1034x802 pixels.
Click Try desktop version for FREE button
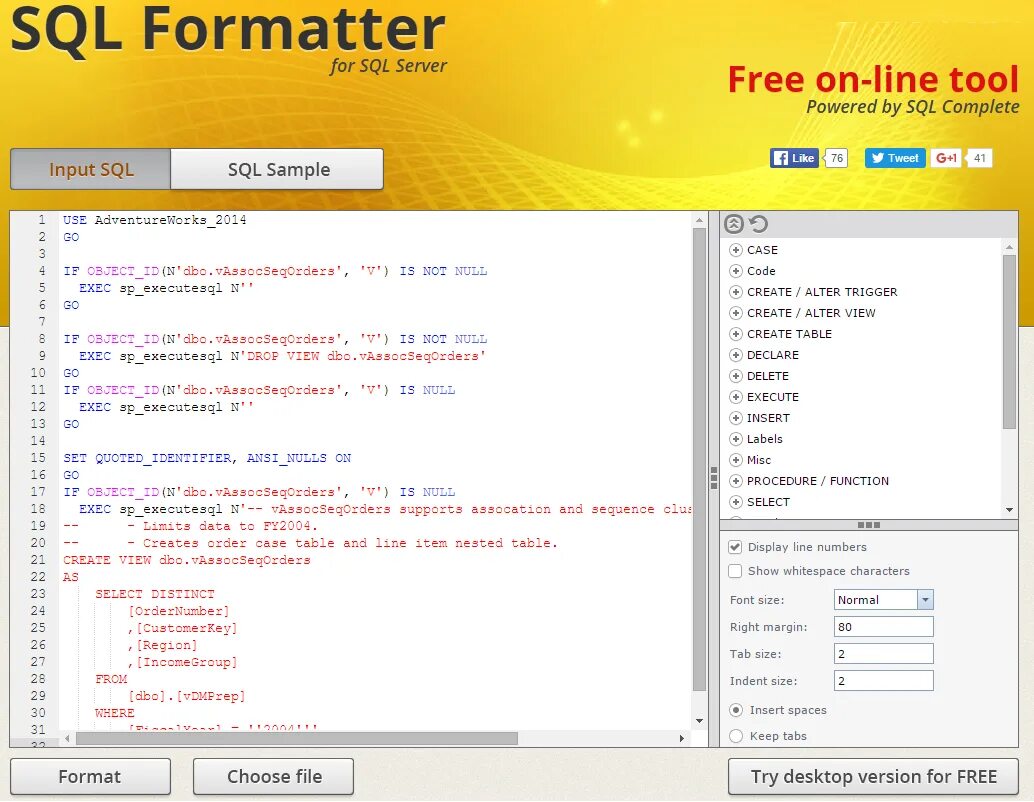click(873, 776)
